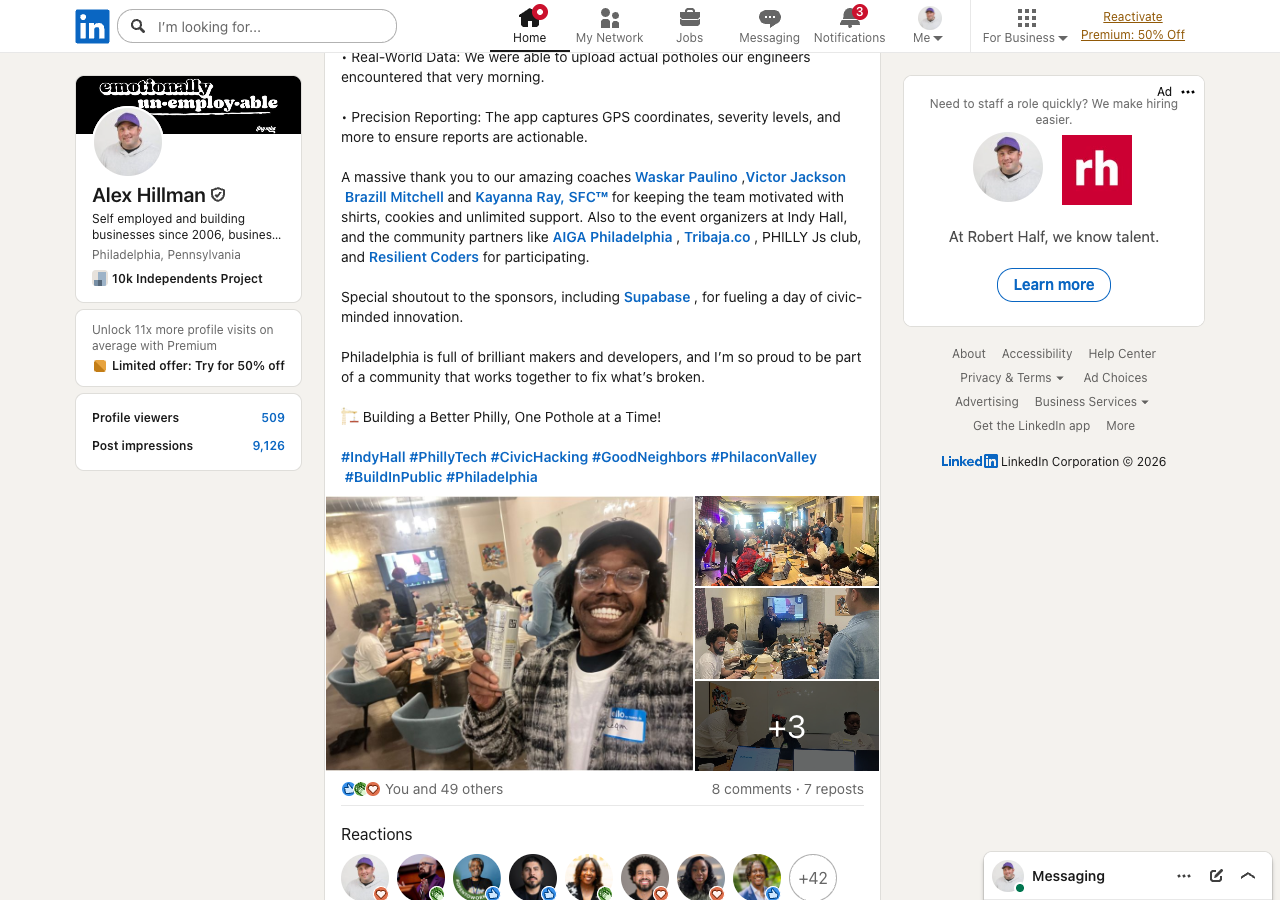Expand the Messaging panel chevron
Screen dimensions: 1280x900
tap(1248, 876)
